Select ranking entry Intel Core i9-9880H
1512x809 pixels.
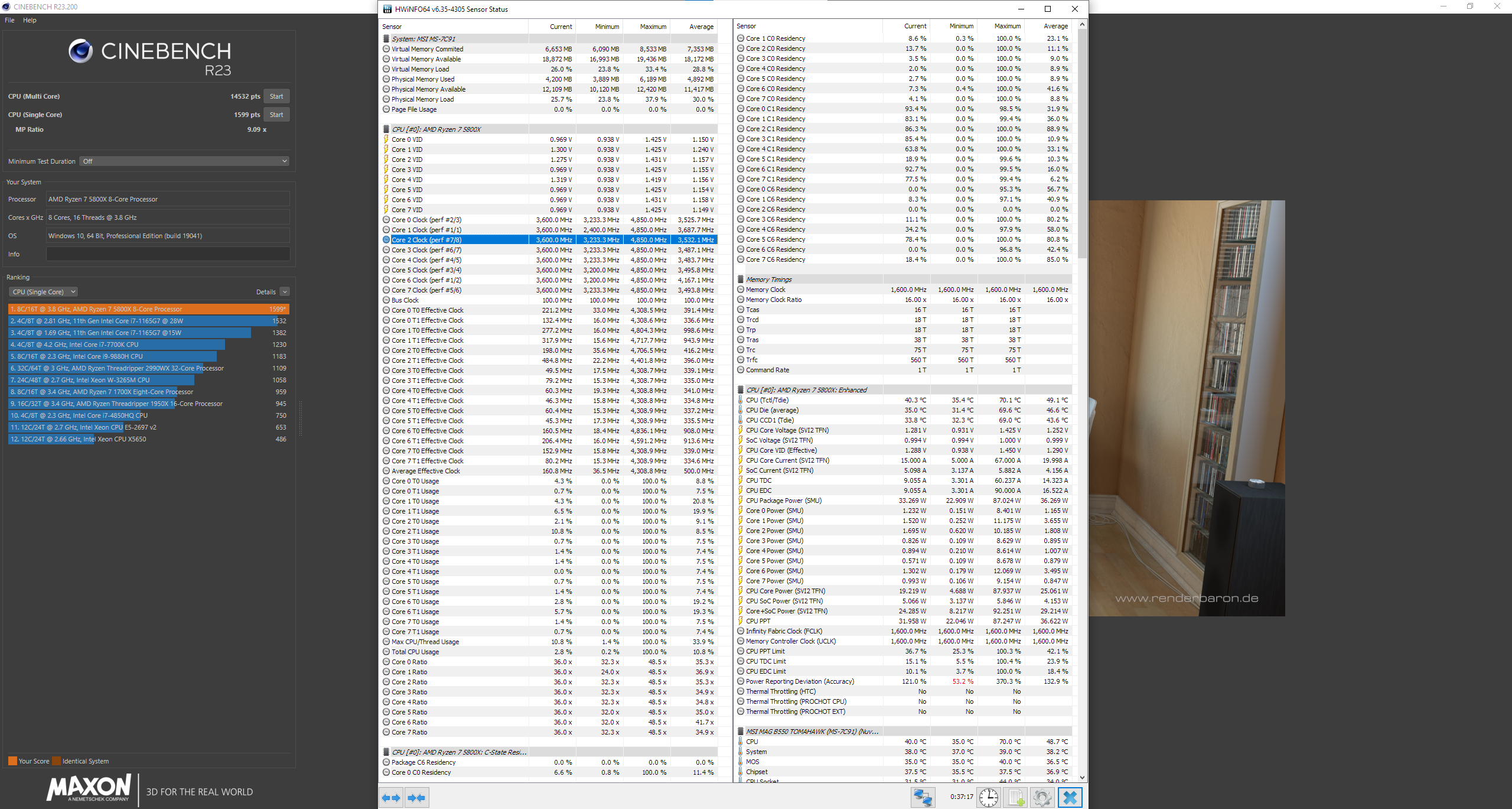(149, 356)
